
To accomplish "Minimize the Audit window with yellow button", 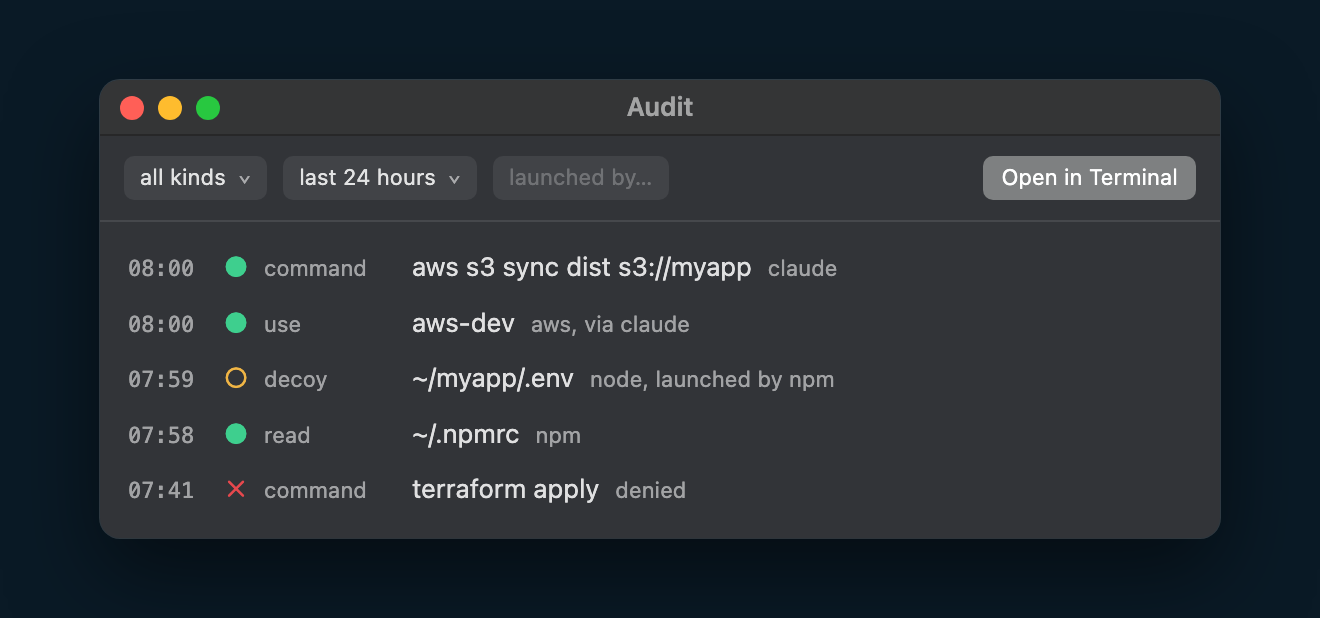I will (170, 108).
